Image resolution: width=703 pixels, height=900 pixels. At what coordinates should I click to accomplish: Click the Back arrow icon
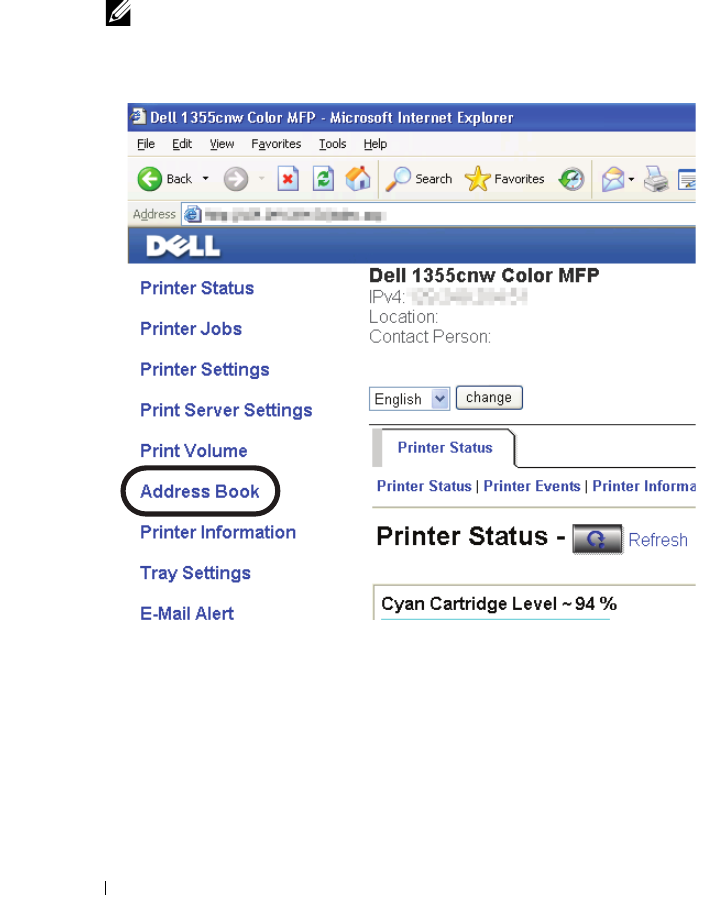(150, 179)
